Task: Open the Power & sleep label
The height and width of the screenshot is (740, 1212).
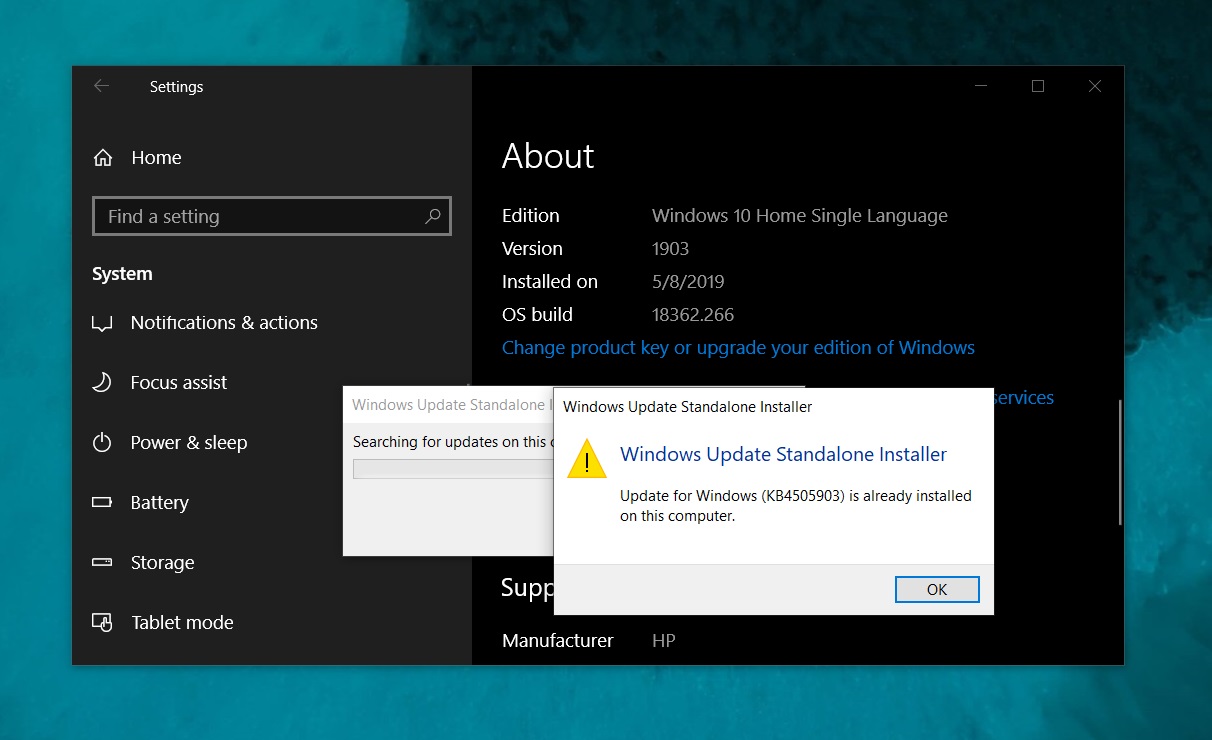Action: click(x=189, y=442)
